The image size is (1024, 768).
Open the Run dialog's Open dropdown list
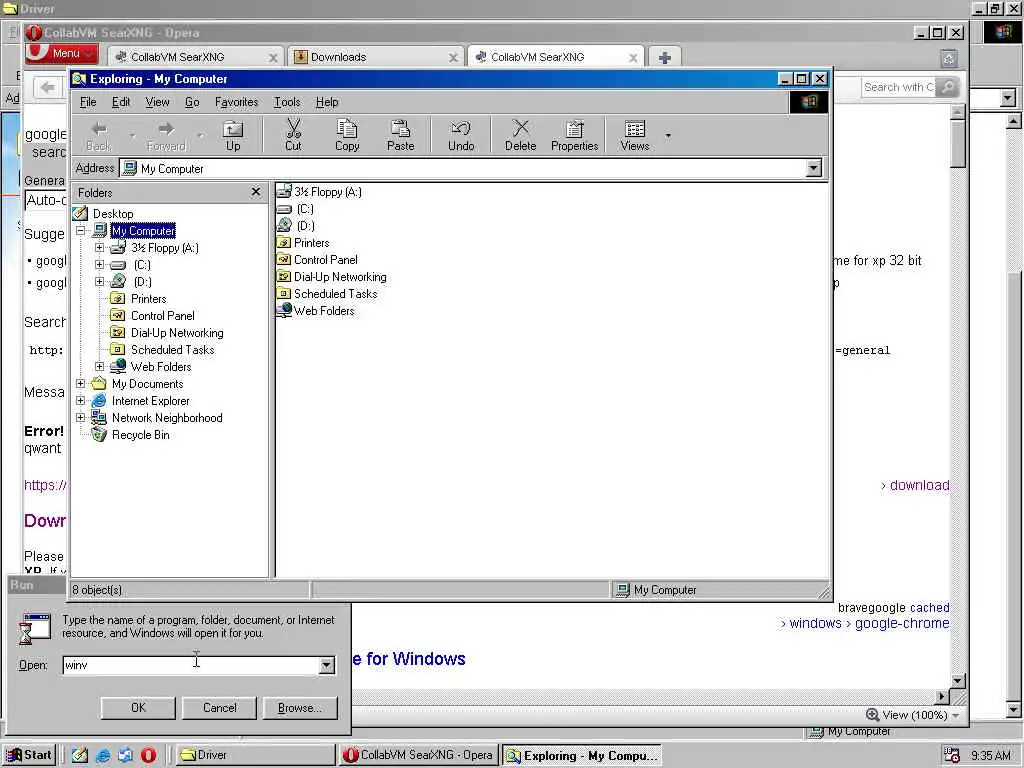coord(327,665)
